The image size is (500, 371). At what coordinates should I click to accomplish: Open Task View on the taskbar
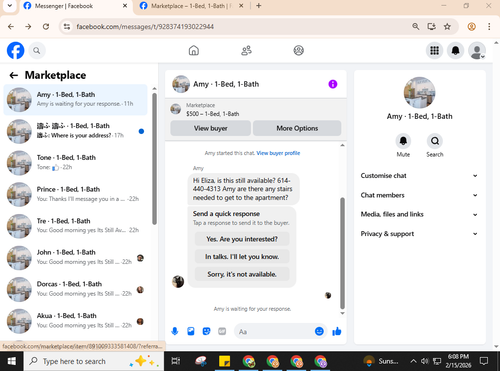[x=175, y=361]
